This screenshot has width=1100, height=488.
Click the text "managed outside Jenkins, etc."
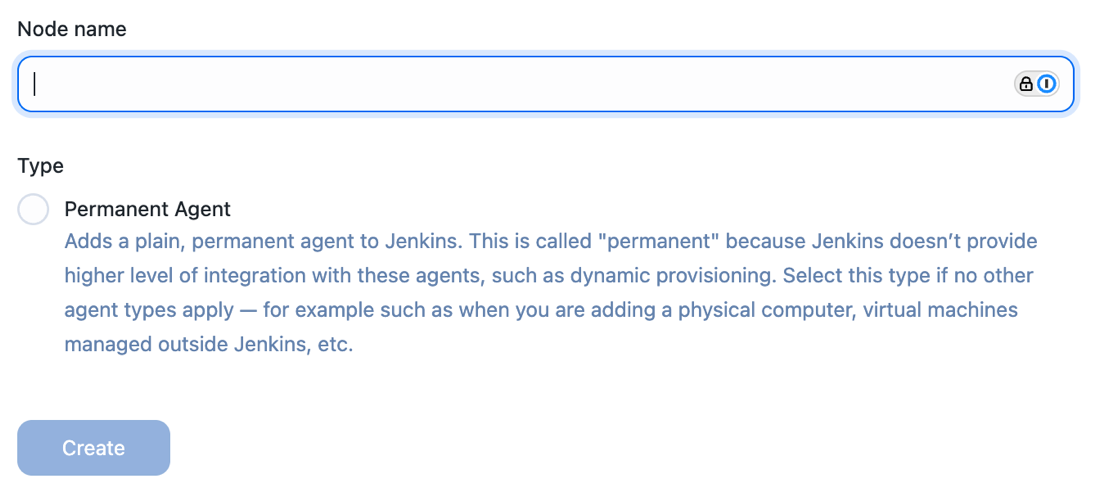coord(208,345)
